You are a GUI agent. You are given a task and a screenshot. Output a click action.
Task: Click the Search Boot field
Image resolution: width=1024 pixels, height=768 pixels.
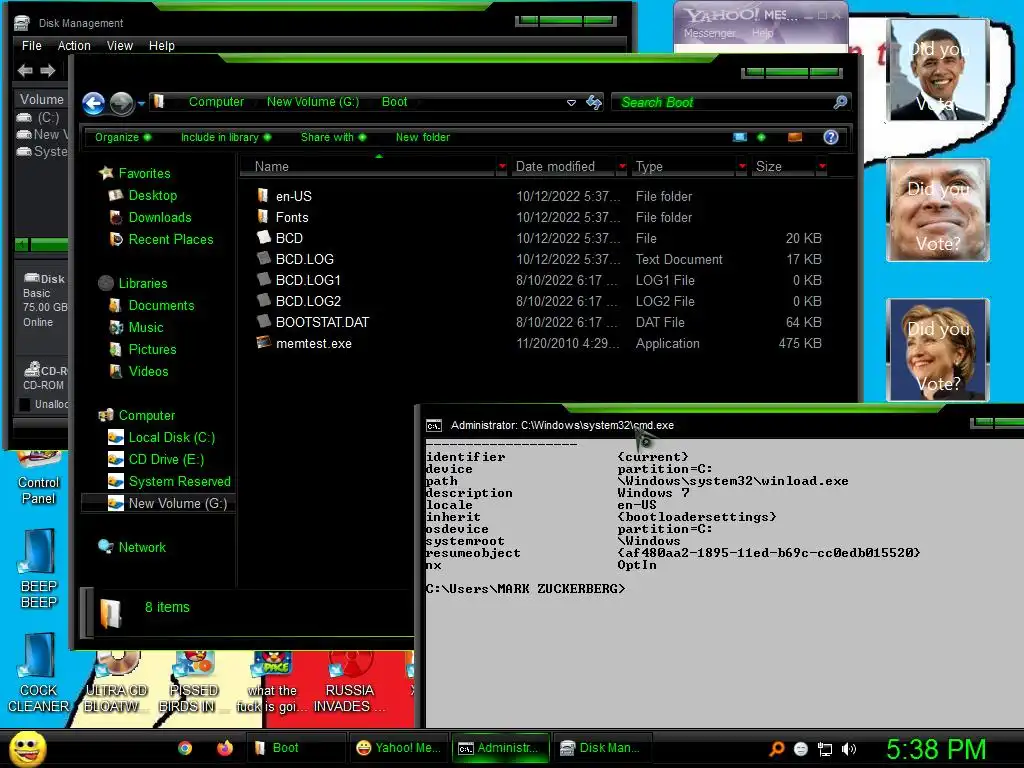722,103
